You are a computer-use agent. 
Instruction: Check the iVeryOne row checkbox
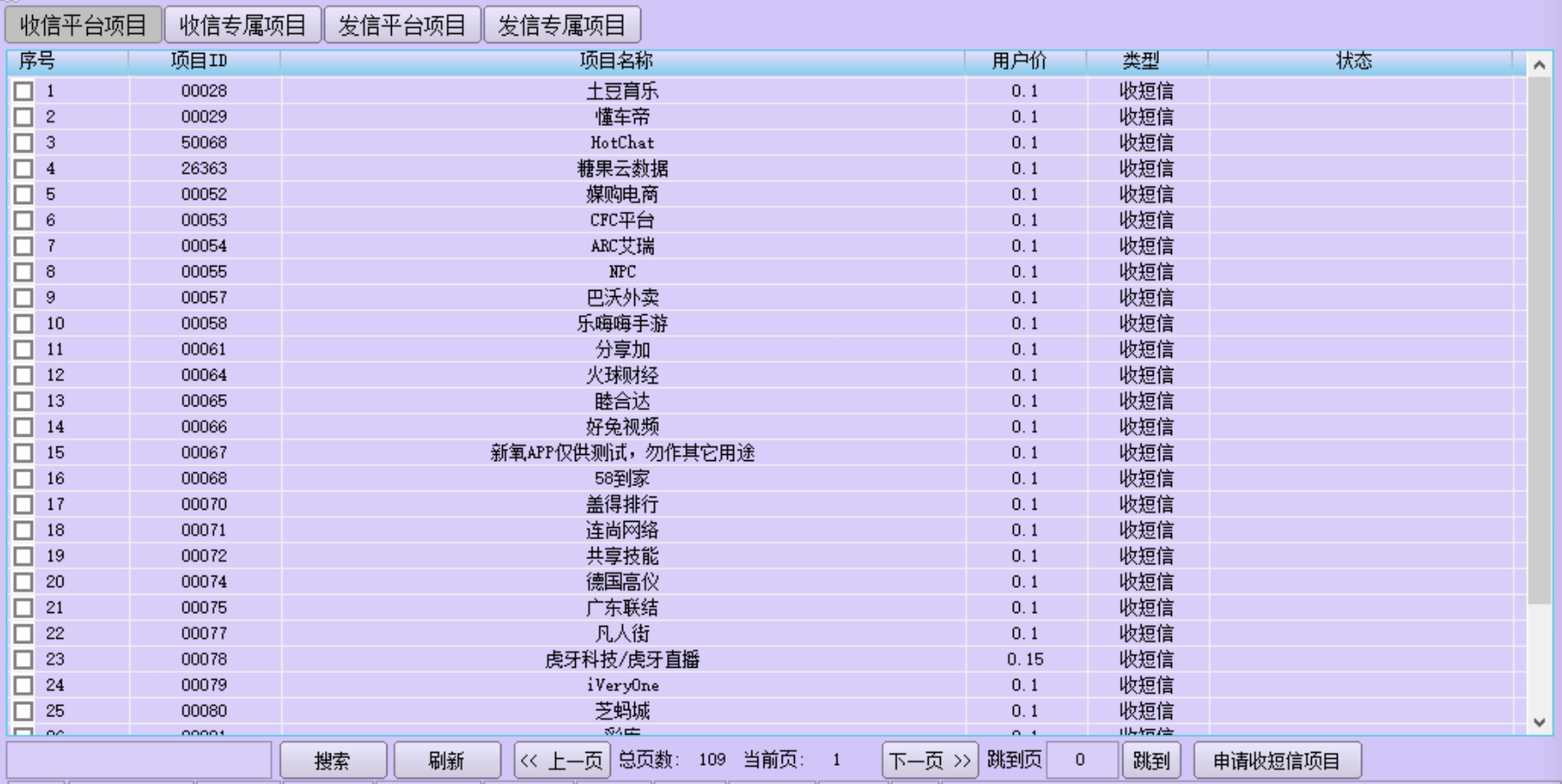pos(23,686)
